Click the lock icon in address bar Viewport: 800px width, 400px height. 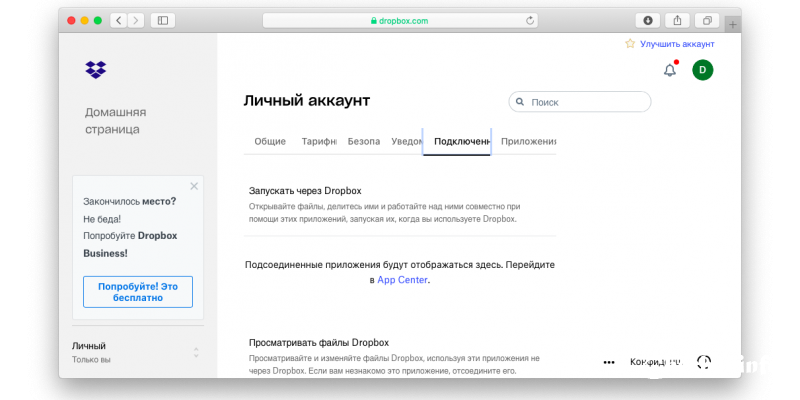[374, 21]
